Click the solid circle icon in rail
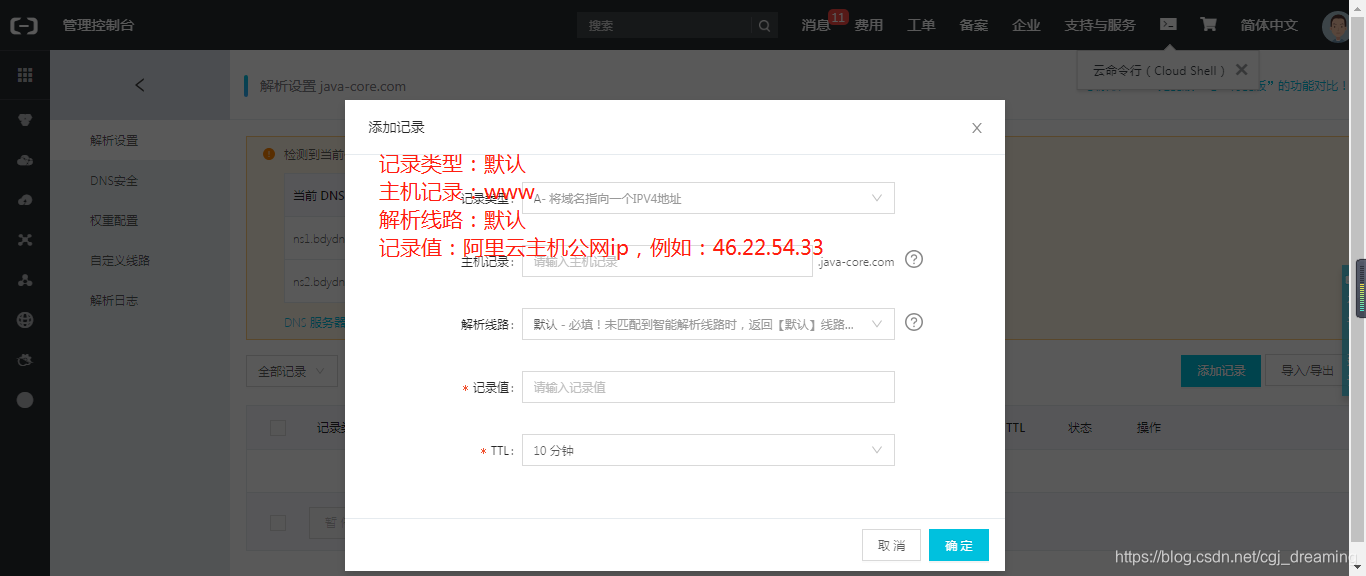This screenshot has height=576, width=1366. click(x=25, y=400)
